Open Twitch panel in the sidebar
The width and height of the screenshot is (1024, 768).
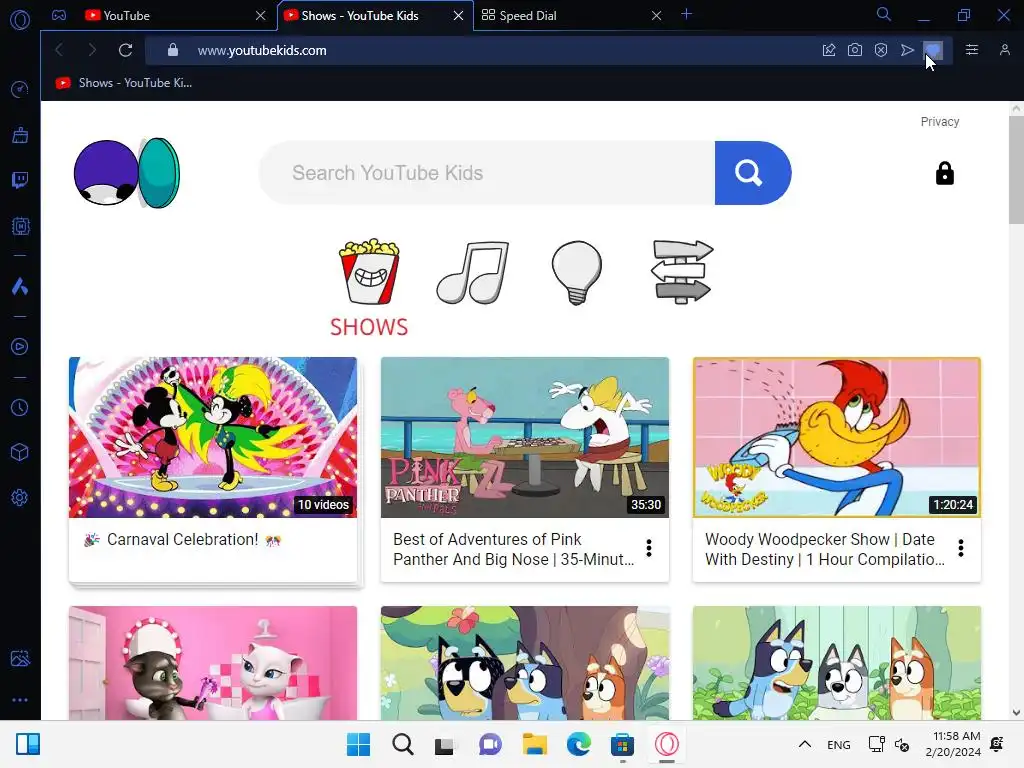[20, 180]
